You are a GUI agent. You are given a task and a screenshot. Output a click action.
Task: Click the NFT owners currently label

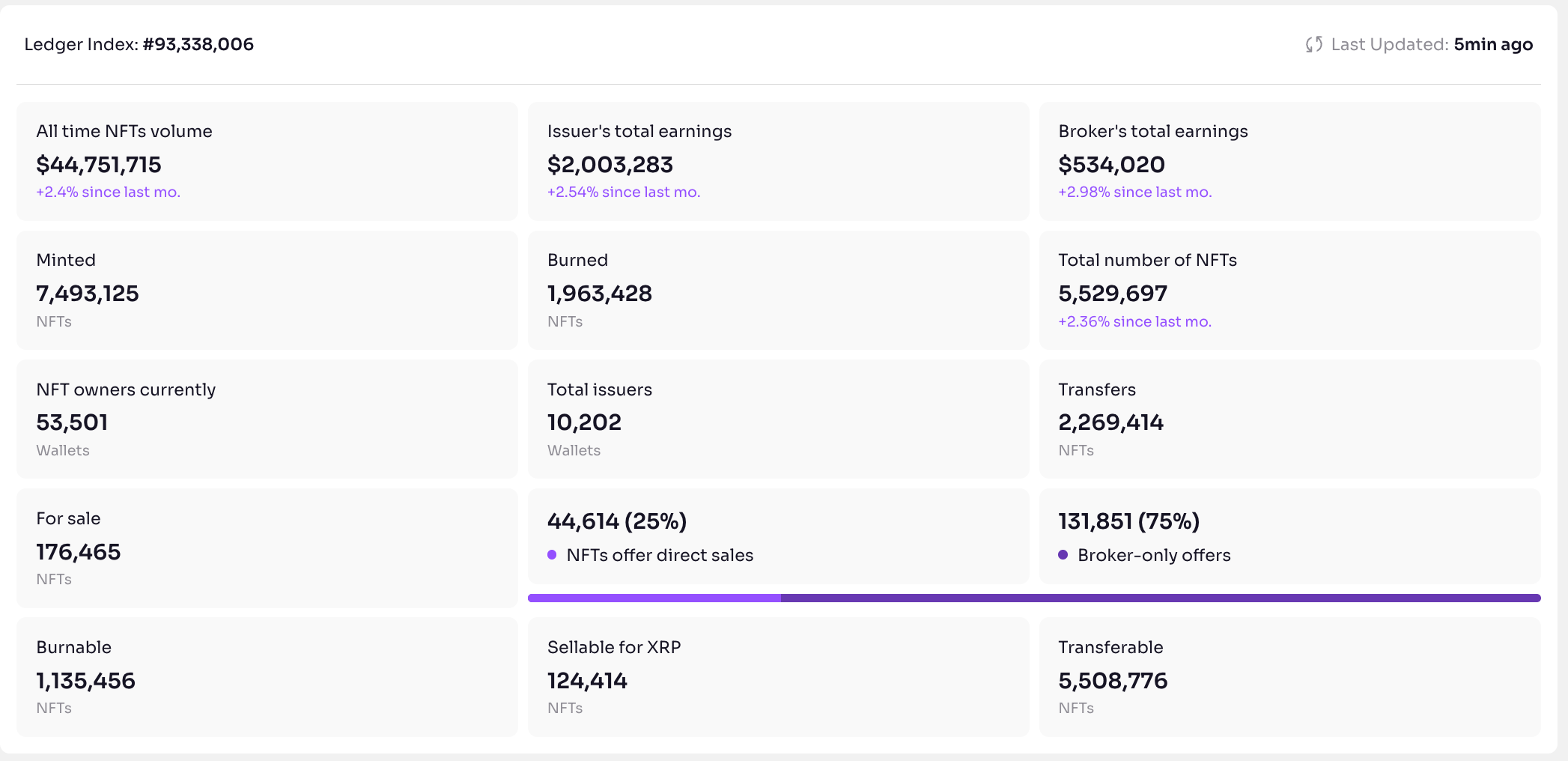(x=126, y=389)
